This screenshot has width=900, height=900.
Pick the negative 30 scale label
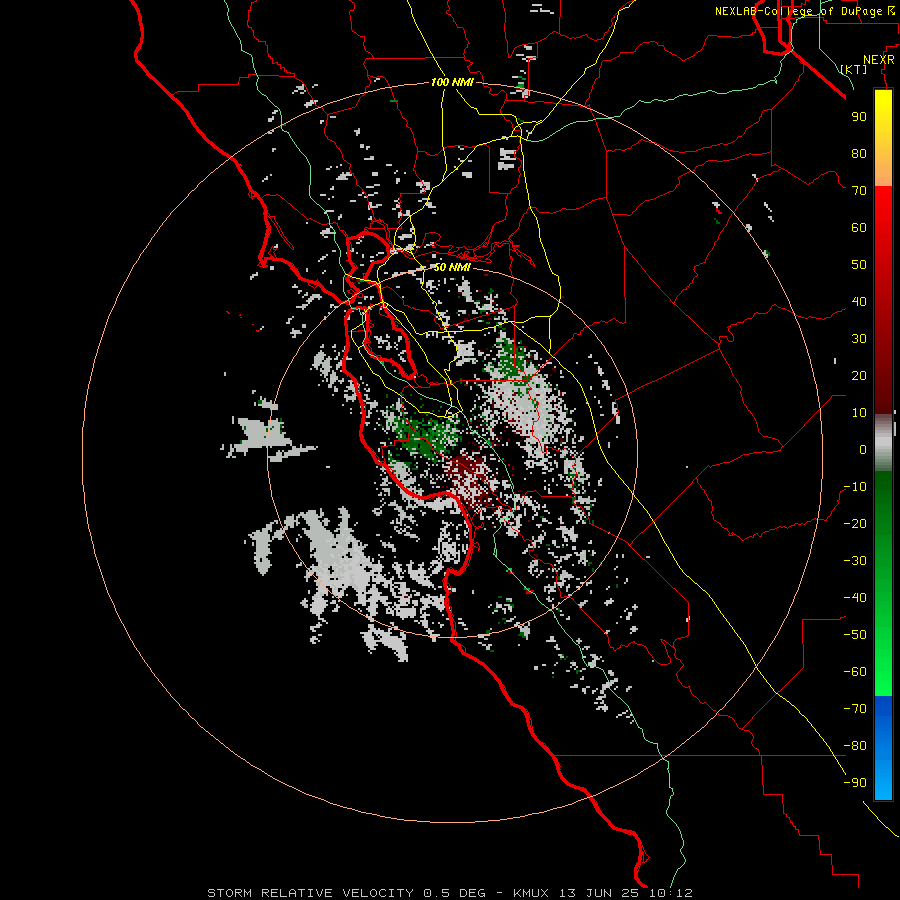tap(855, 561)
